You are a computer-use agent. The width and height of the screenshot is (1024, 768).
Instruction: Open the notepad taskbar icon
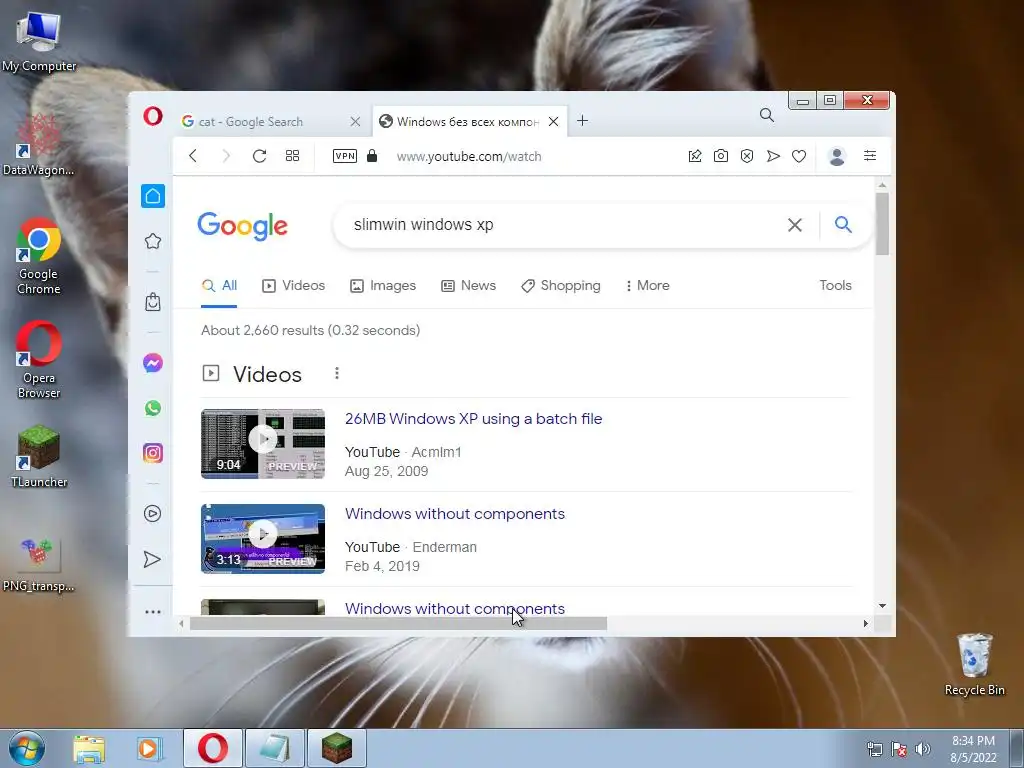(x=275, y=748)
